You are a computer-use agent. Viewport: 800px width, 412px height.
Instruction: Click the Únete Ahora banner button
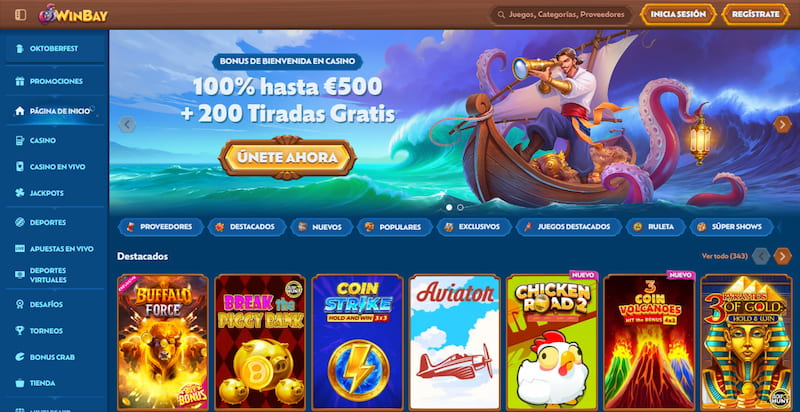287,158
